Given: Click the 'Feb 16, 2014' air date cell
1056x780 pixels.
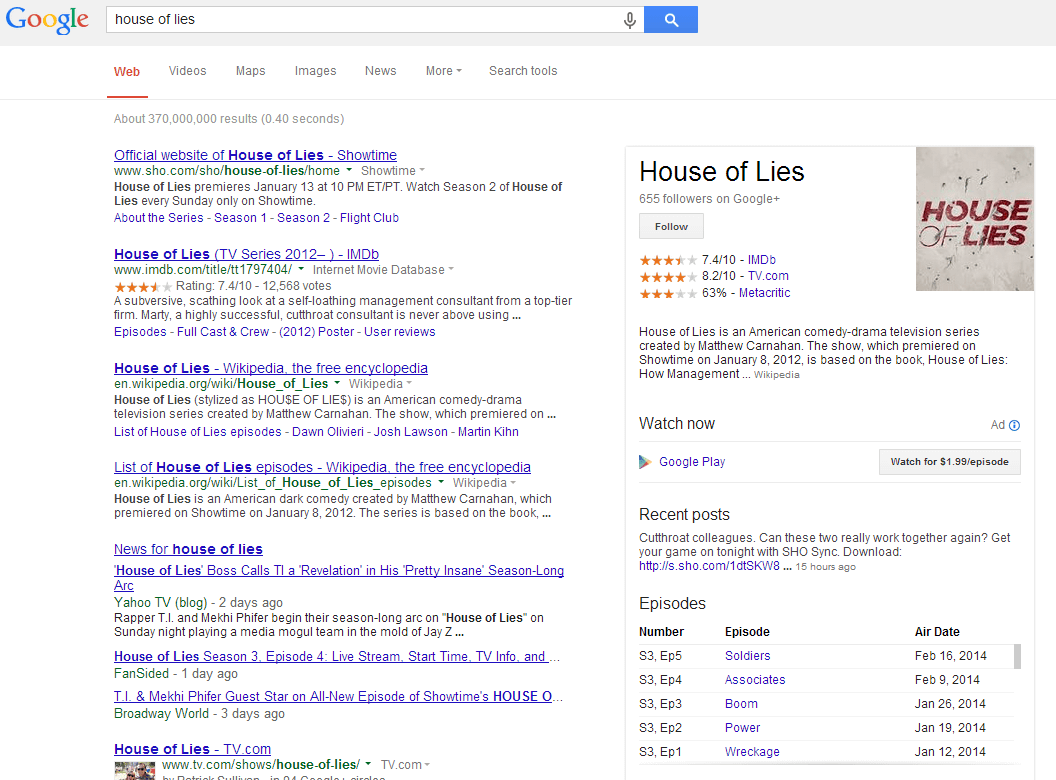Looking at the screenshot, I should pyautogui.click(x=950, y=655).
